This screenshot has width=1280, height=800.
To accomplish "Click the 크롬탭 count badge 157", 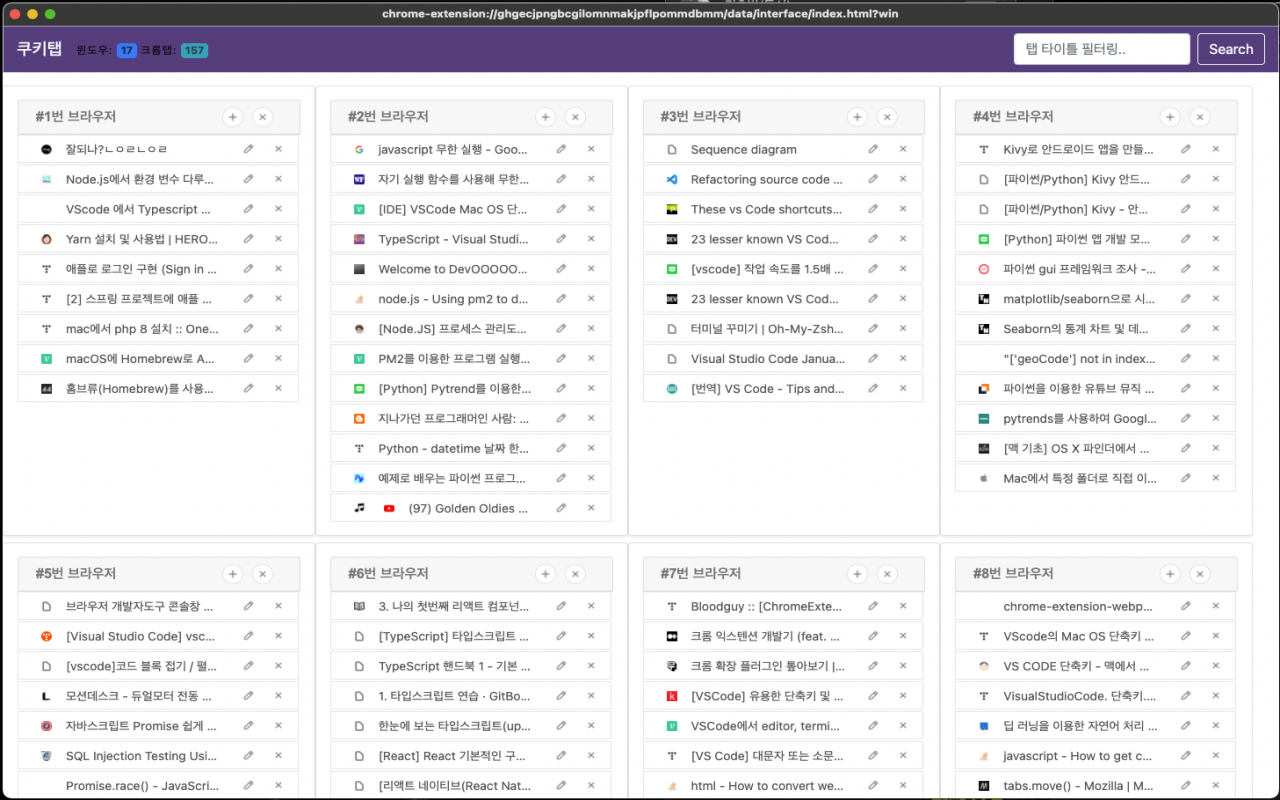I will tap(194, 50).
